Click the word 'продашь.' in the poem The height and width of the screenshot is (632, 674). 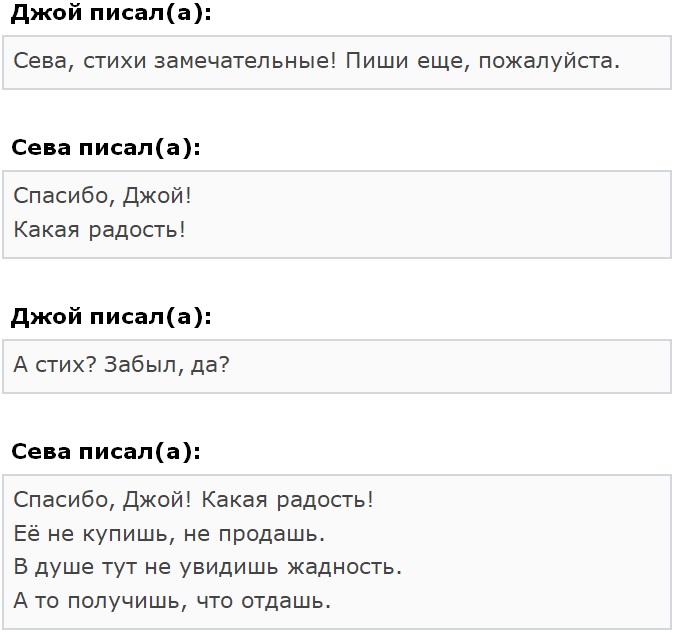272,535
